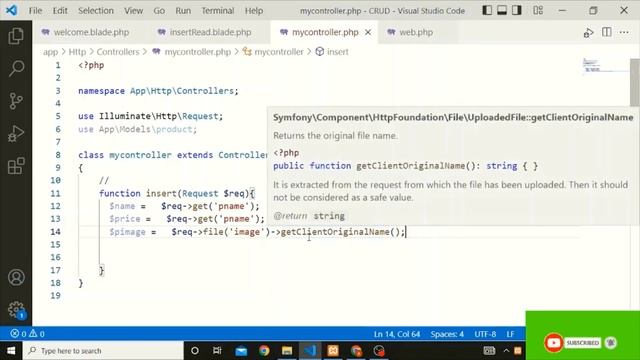
Task: Close the mycontroller.php tab
Action: [x=368, y=32]
